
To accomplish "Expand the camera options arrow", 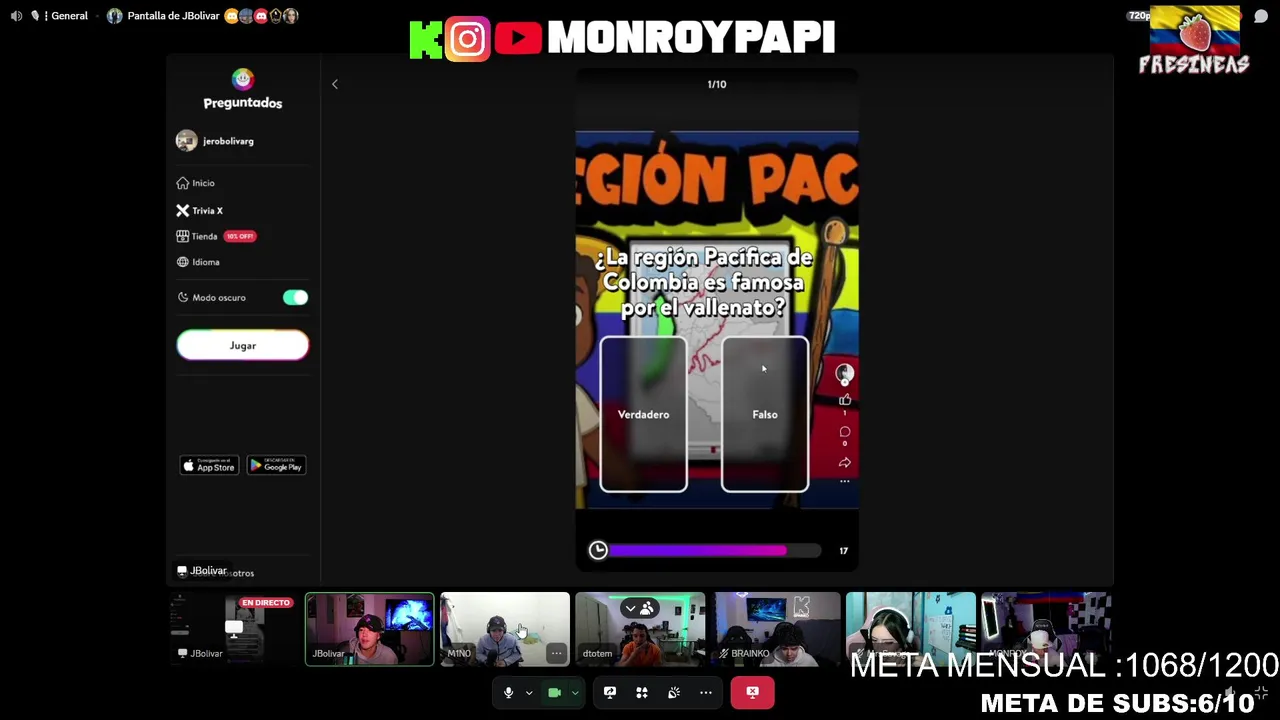I will pyautogui.click(x=575, y=692).
